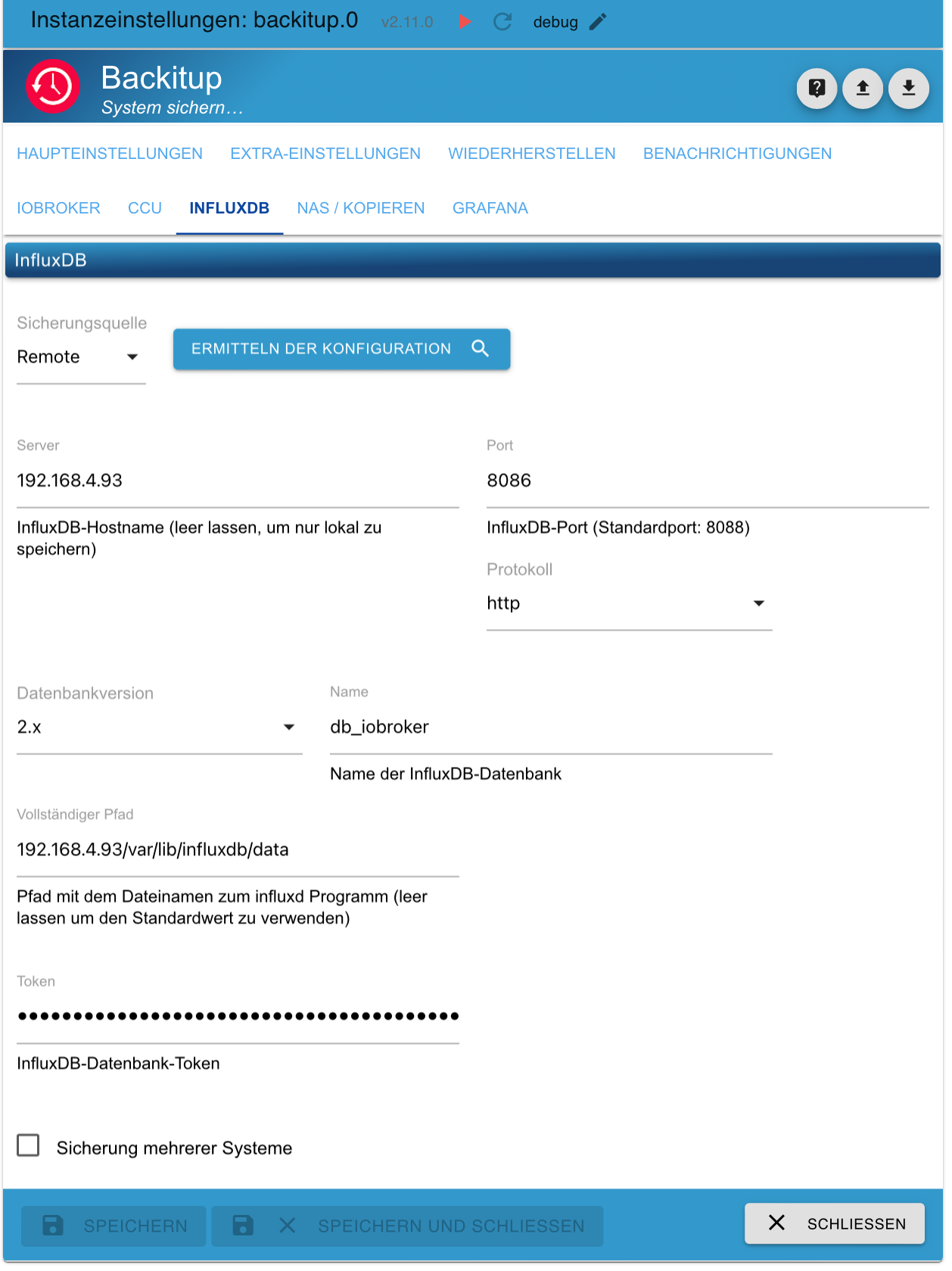Open the NAS / Kopieren sub-tab
The image size is (952, 1271).
[361, 208]
